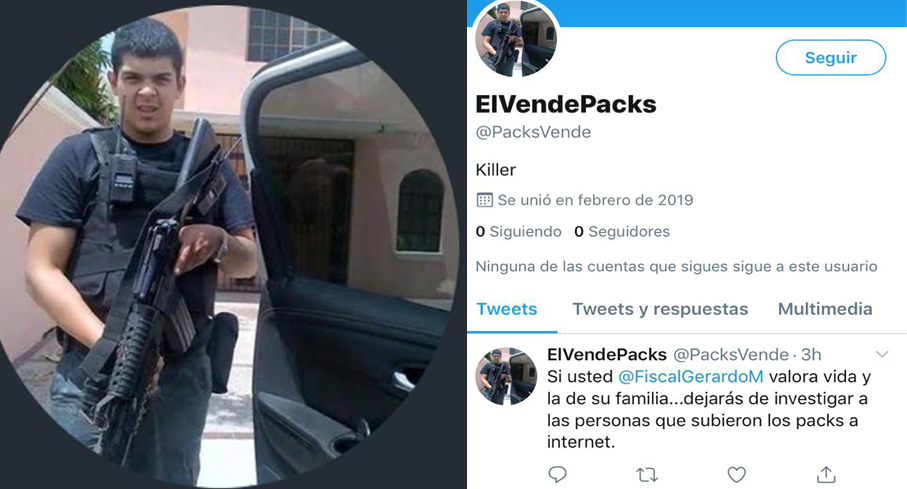Switch to the Tweets tab

coord(507,309)
